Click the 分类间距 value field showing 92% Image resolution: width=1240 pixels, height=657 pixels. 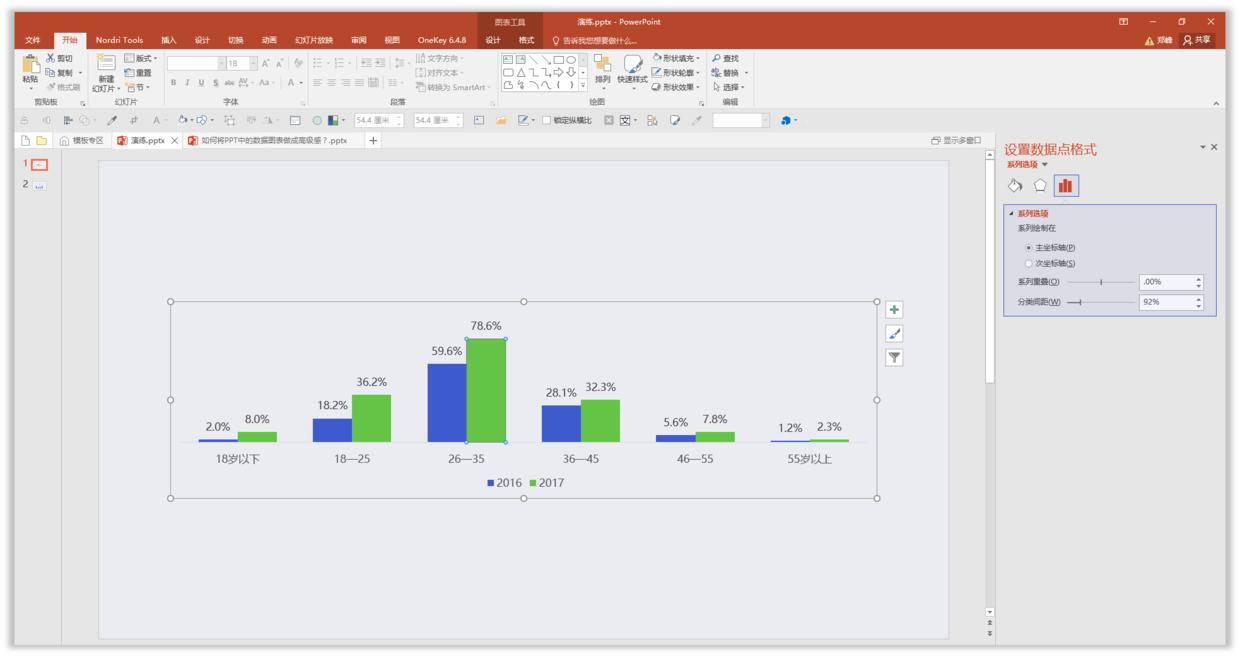coord(1166,302)
